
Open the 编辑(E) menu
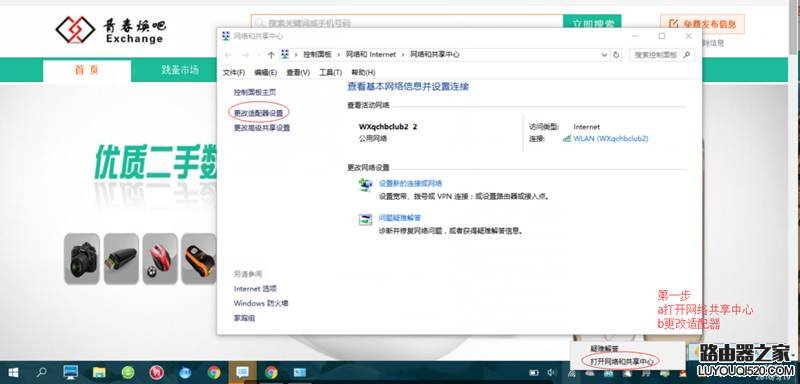coord(265,73)
